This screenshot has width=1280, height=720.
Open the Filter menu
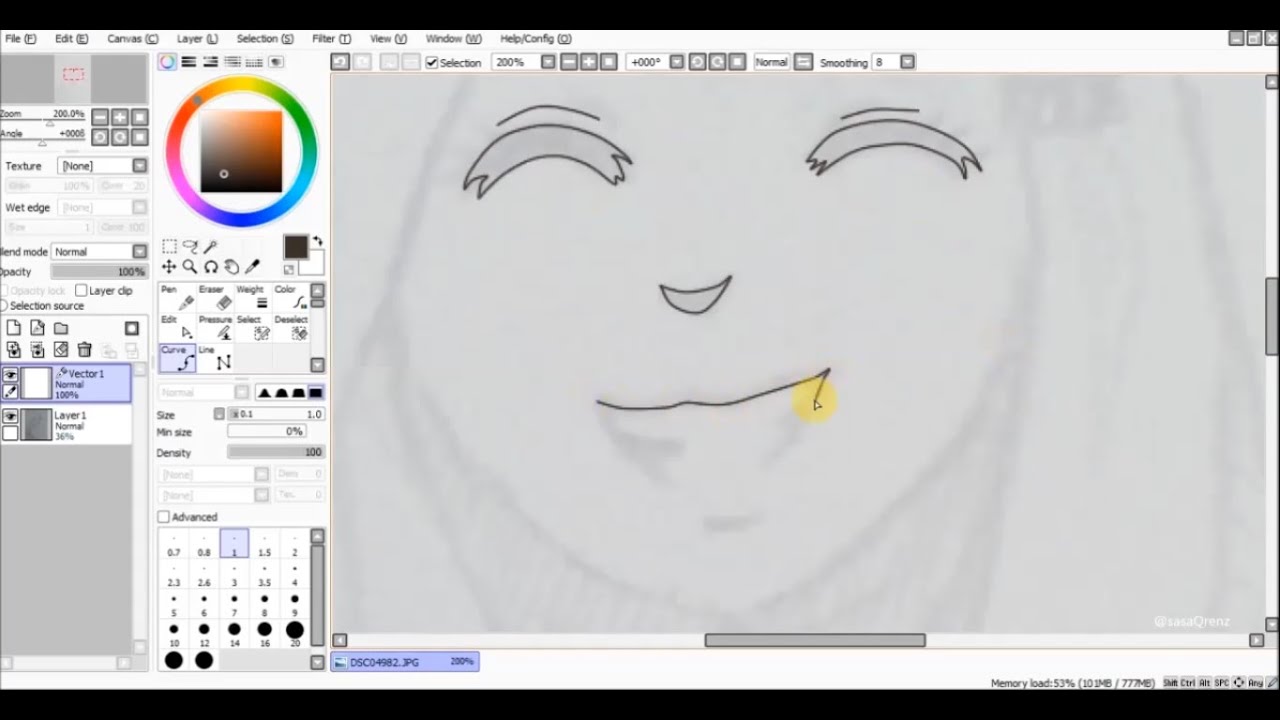[x=331, y=38]
